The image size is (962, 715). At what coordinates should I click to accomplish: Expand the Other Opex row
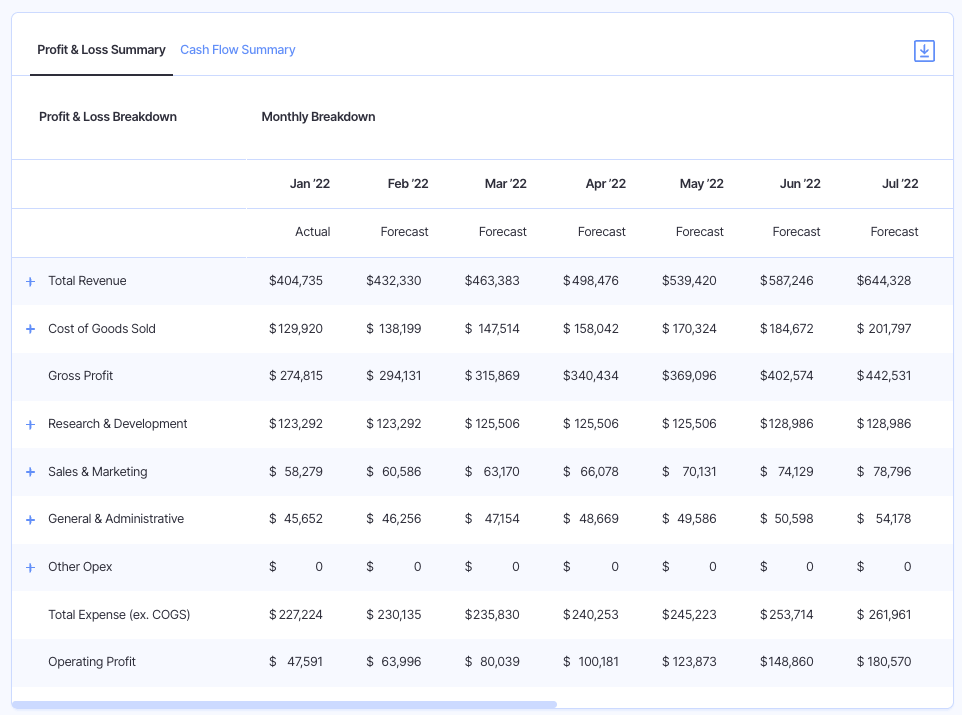coord(30,568)
